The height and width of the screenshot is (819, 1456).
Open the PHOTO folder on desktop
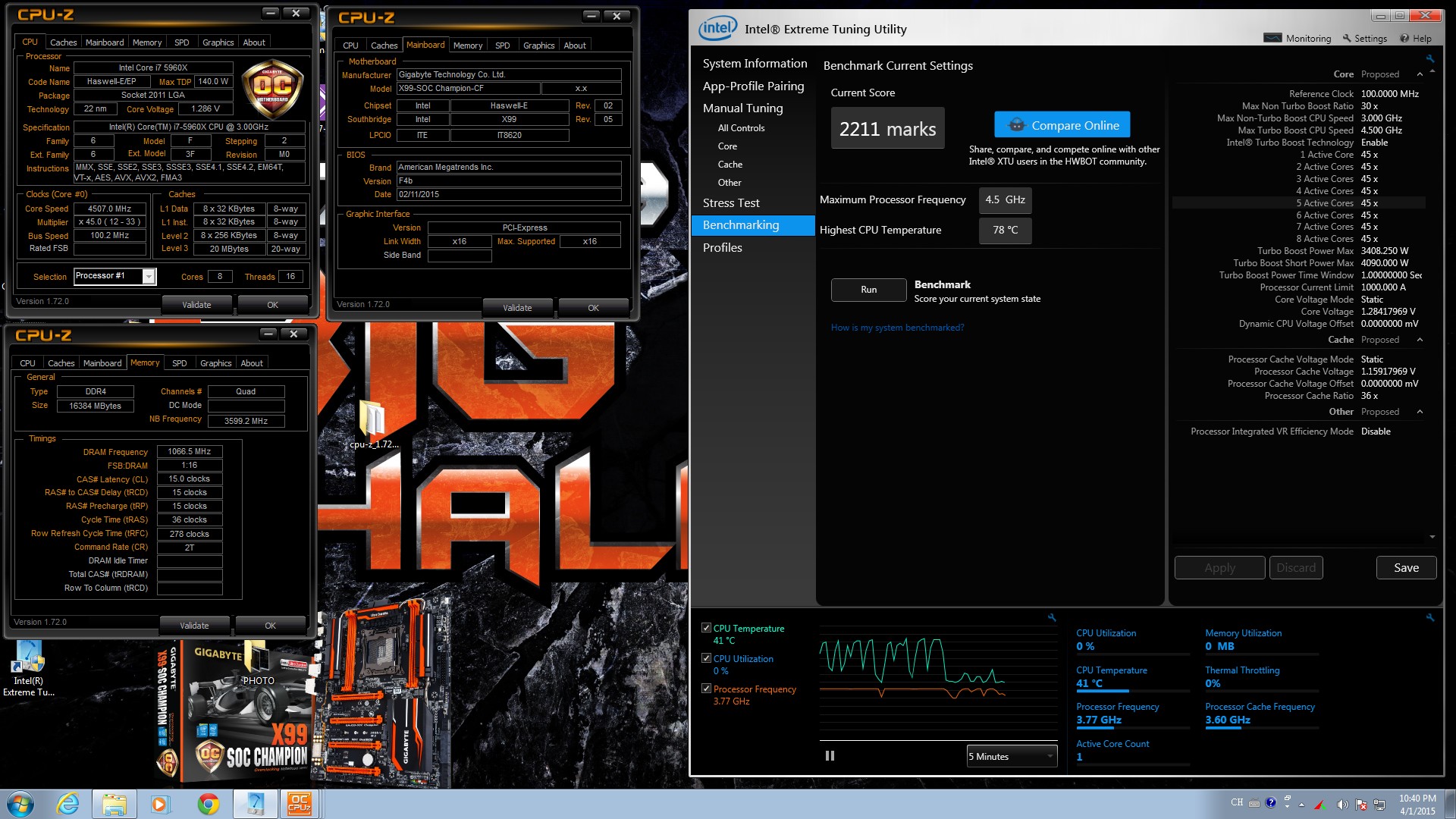(258, 664)
